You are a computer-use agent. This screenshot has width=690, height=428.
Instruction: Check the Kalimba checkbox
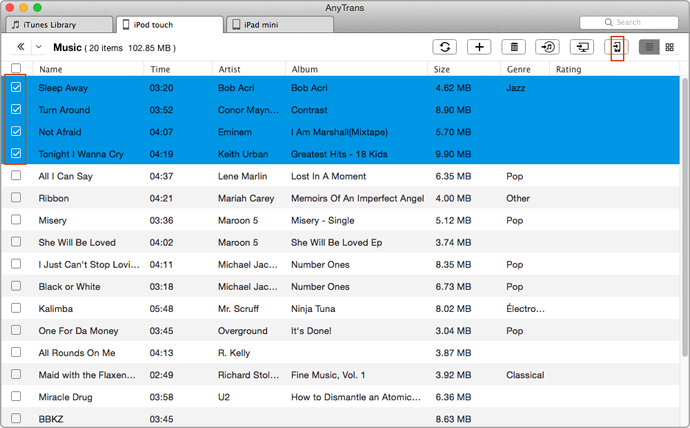[x=16, y=308]
